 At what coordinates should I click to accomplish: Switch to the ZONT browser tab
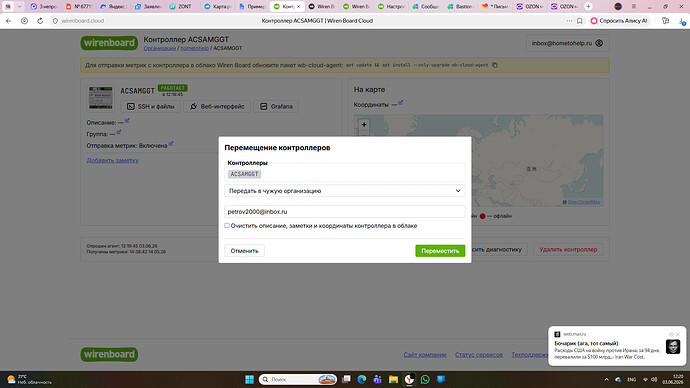coord(181,7)
